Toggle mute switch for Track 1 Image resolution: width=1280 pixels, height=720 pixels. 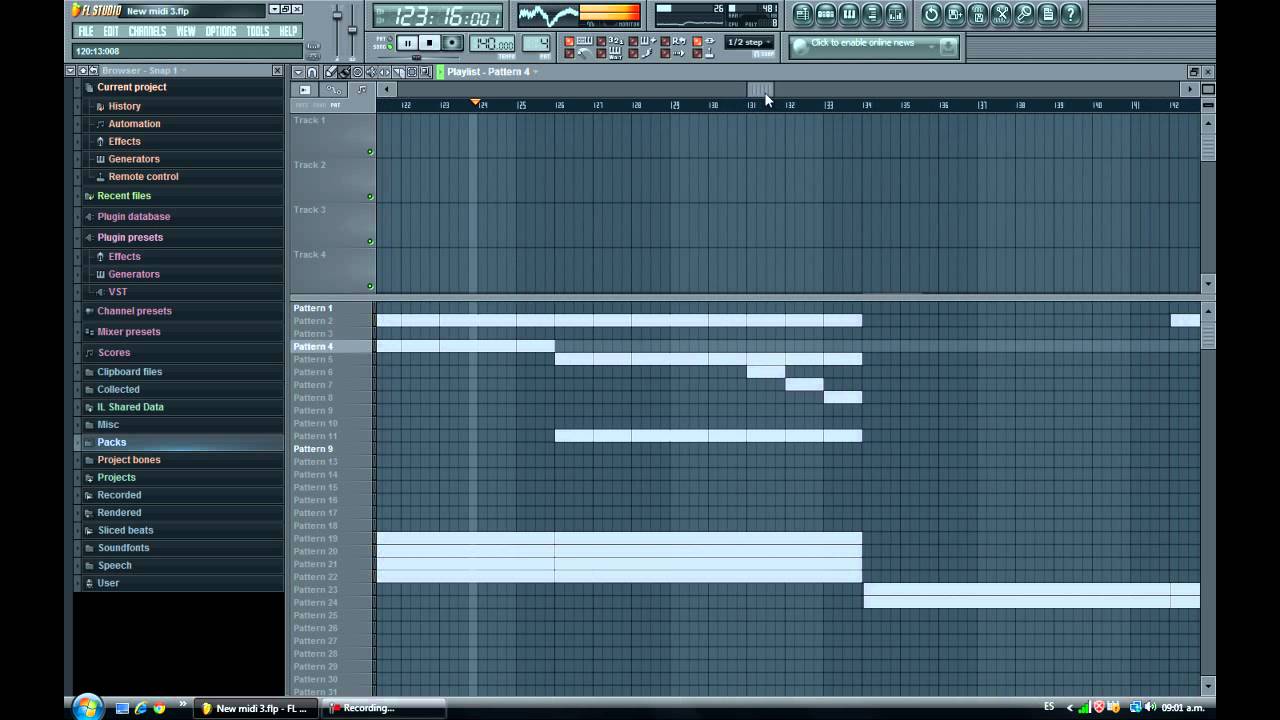(x=370, y=152)
